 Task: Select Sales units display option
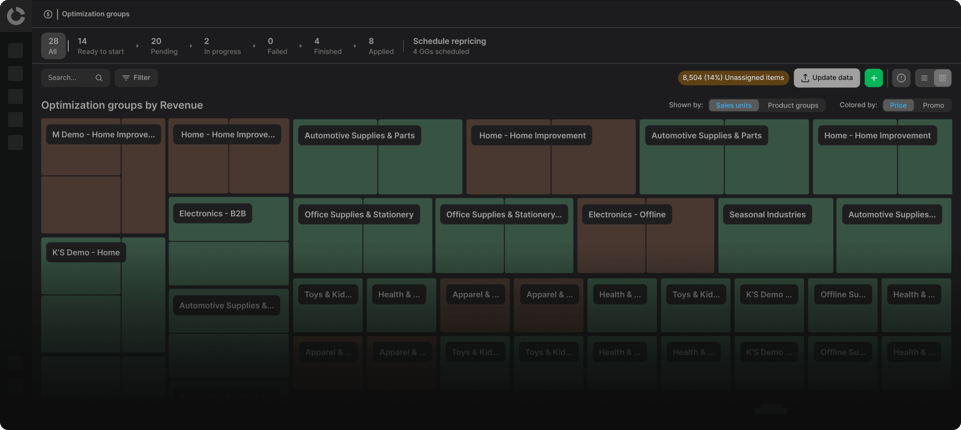[x=734, y=105]
